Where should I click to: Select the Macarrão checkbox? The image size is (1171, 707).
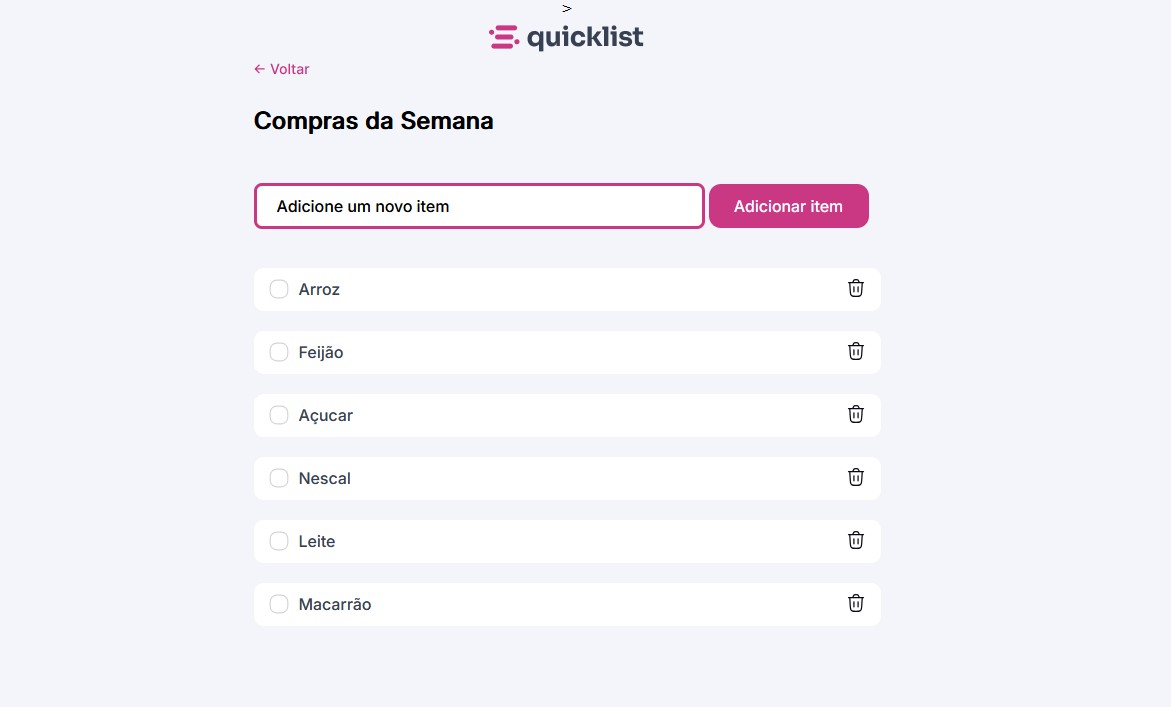pyautogui.click(x=279, y=604)
